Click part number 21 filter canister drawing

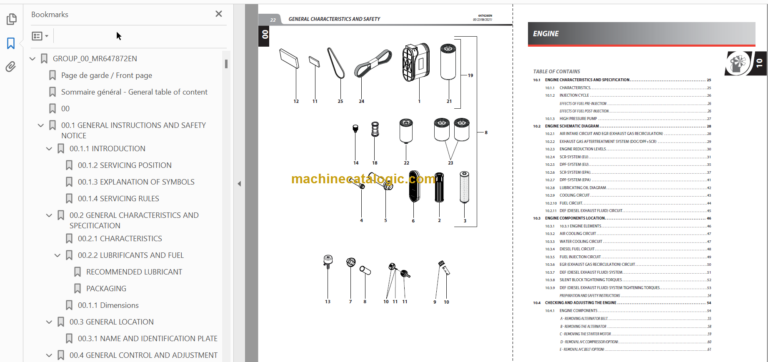pyautogui.click(x=448, y=61)
